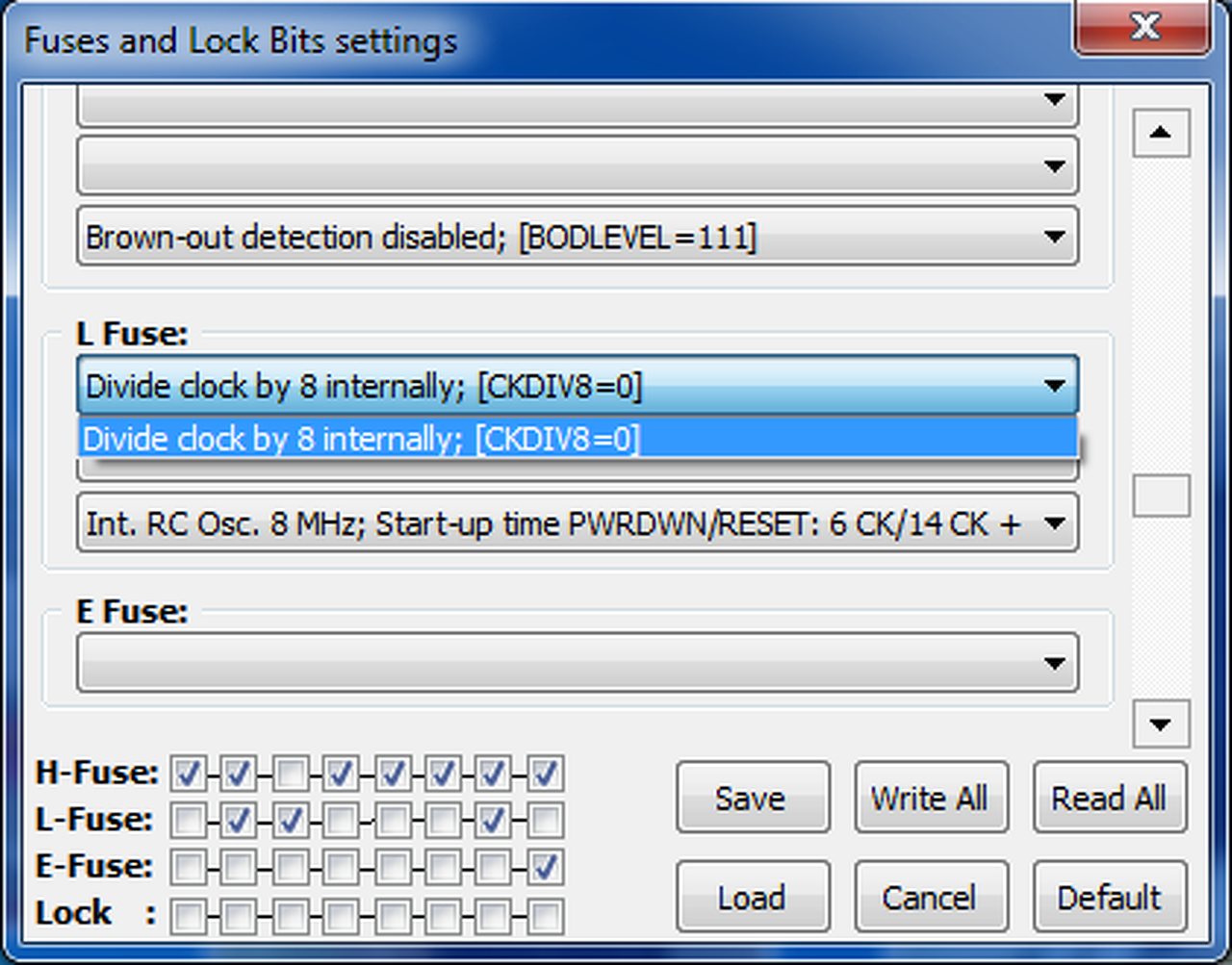Screen dimensions: 1232x965
Task: Toggle first L-Fuse bit checkbox
Action: 189,821
